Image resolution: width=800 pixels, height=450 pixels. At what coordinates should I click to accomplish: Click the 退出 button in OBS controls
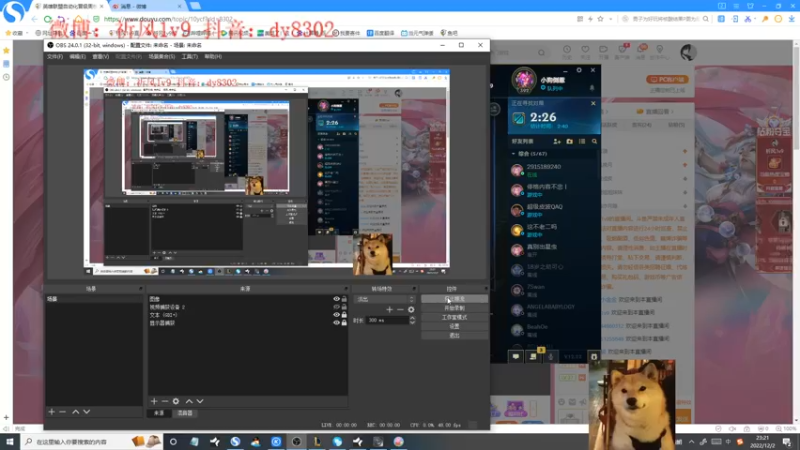(454, 336)
